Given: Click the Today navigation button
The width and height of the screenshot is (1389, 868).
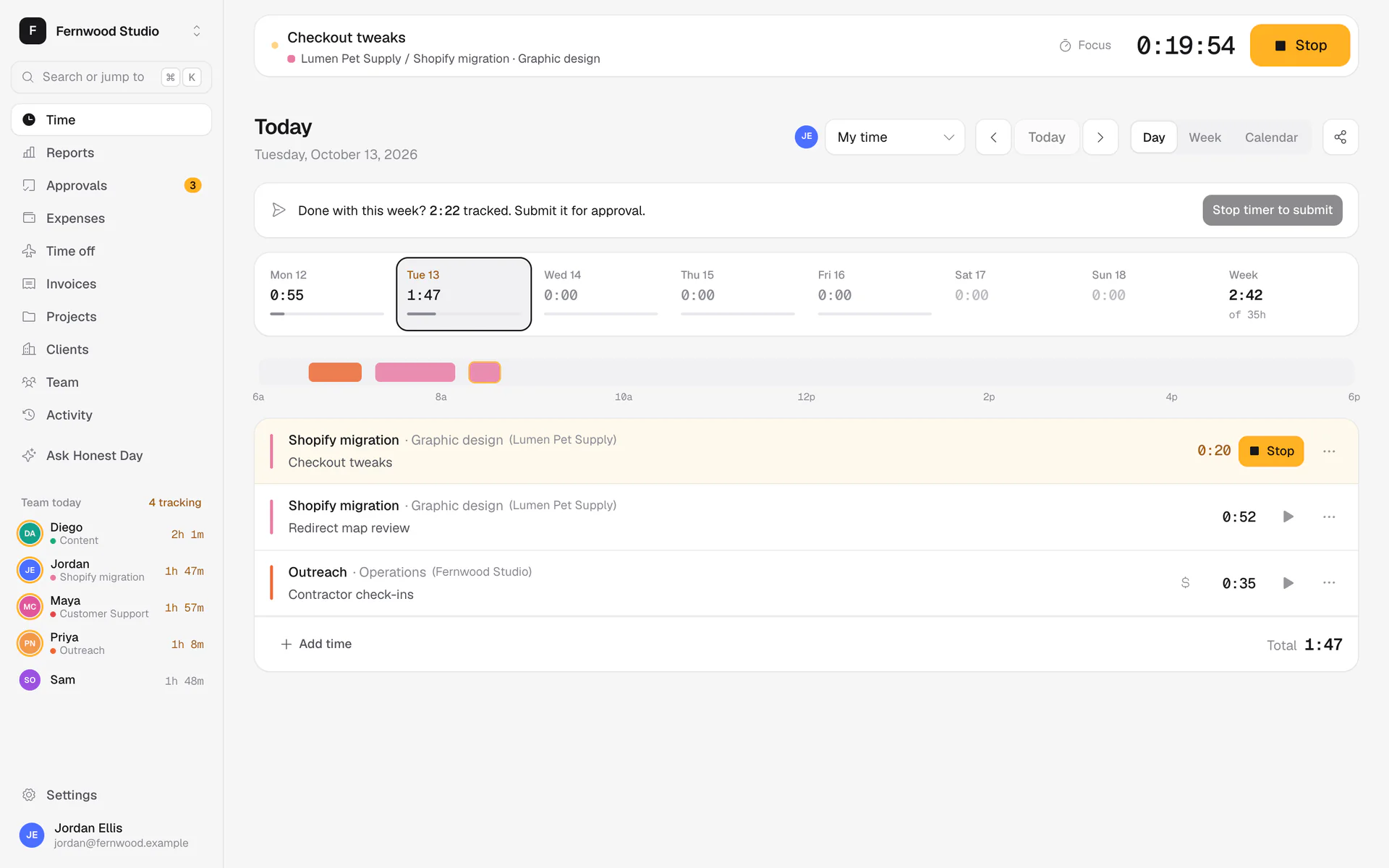Looking at the screenshot, I should pos(1046,137).
